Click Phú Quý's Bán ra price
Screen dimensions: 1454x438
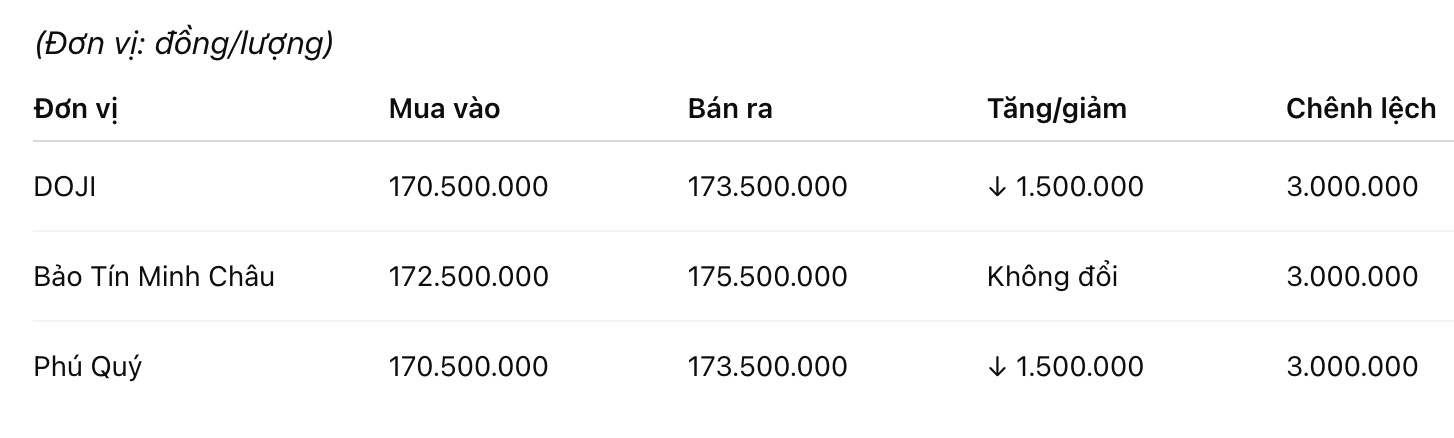(767, 367)
